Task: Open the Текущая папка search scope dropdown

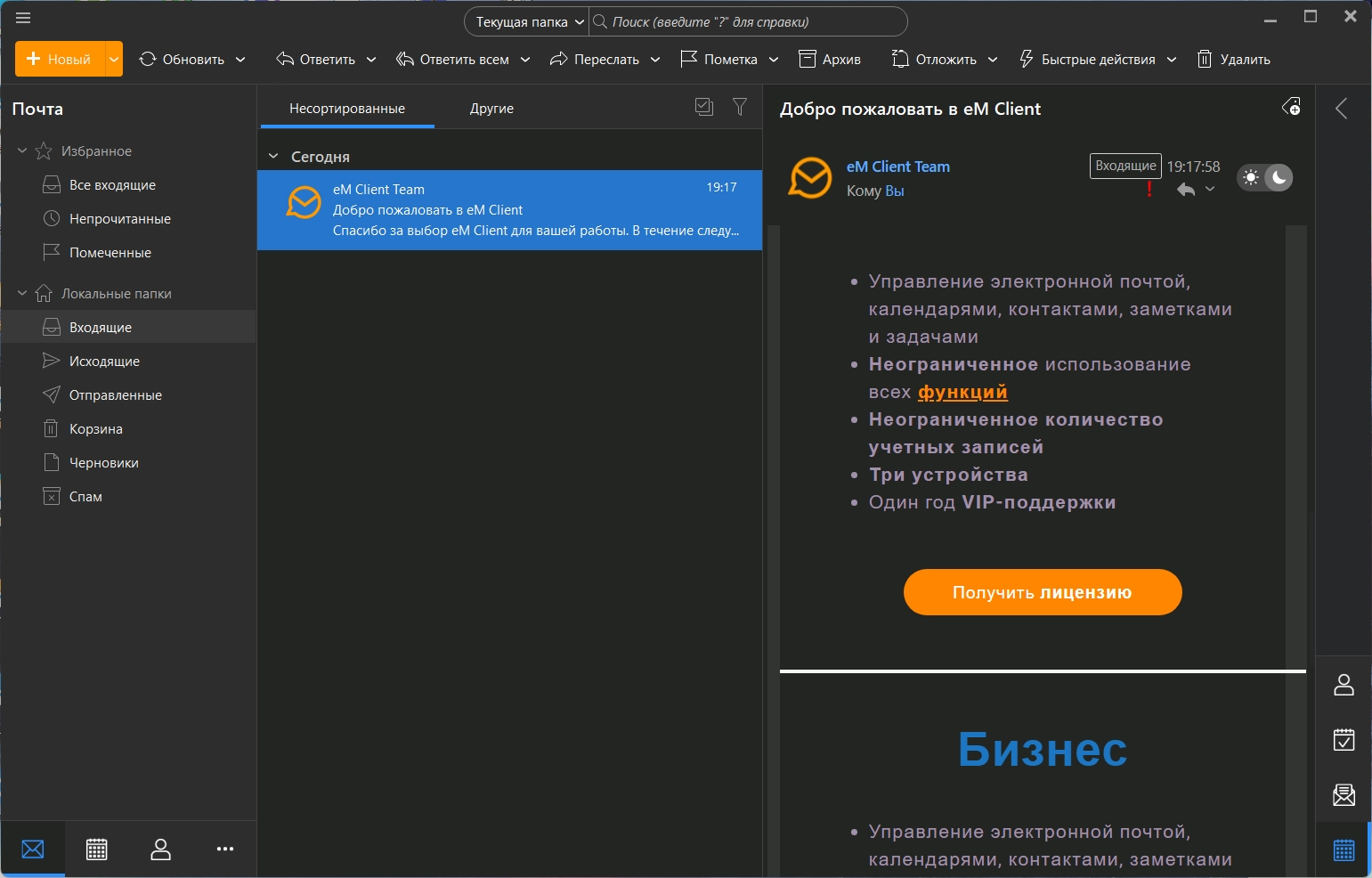Action: point(529,22)
